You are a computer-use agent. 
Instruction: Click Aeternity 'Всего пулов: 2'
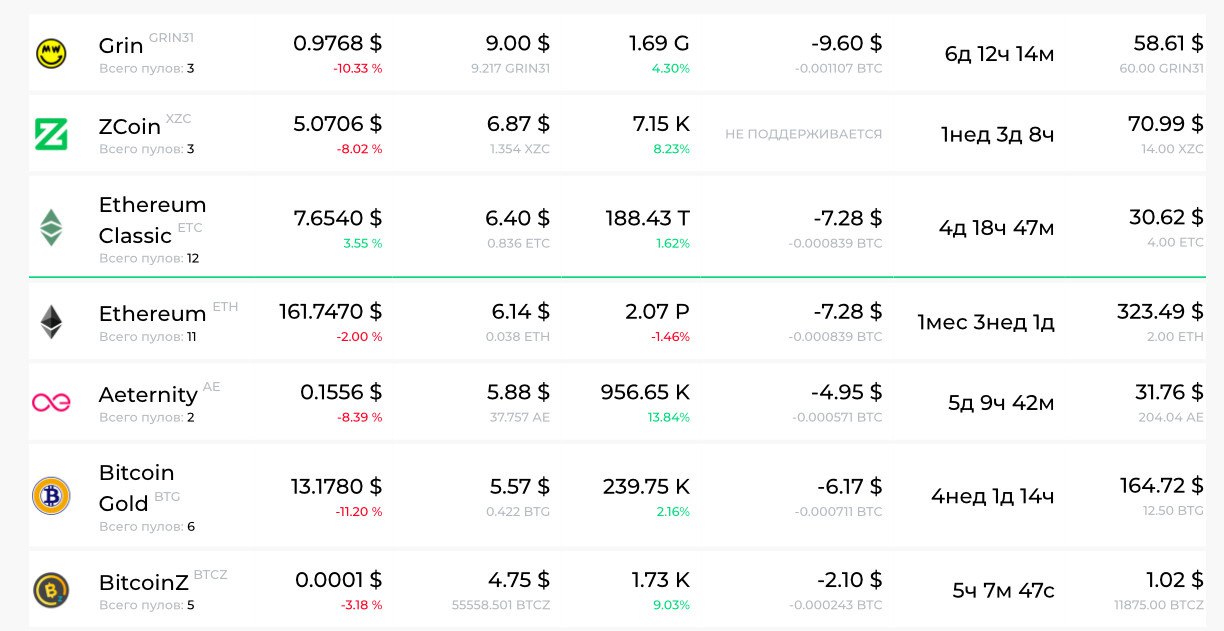(x=147, y=417)
